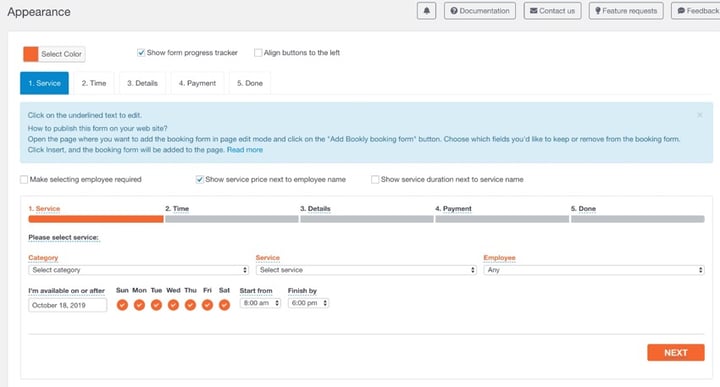Toggle the Fri day checkmark
This screenshot has height=387, width=720.
click(x=207, y=305)
